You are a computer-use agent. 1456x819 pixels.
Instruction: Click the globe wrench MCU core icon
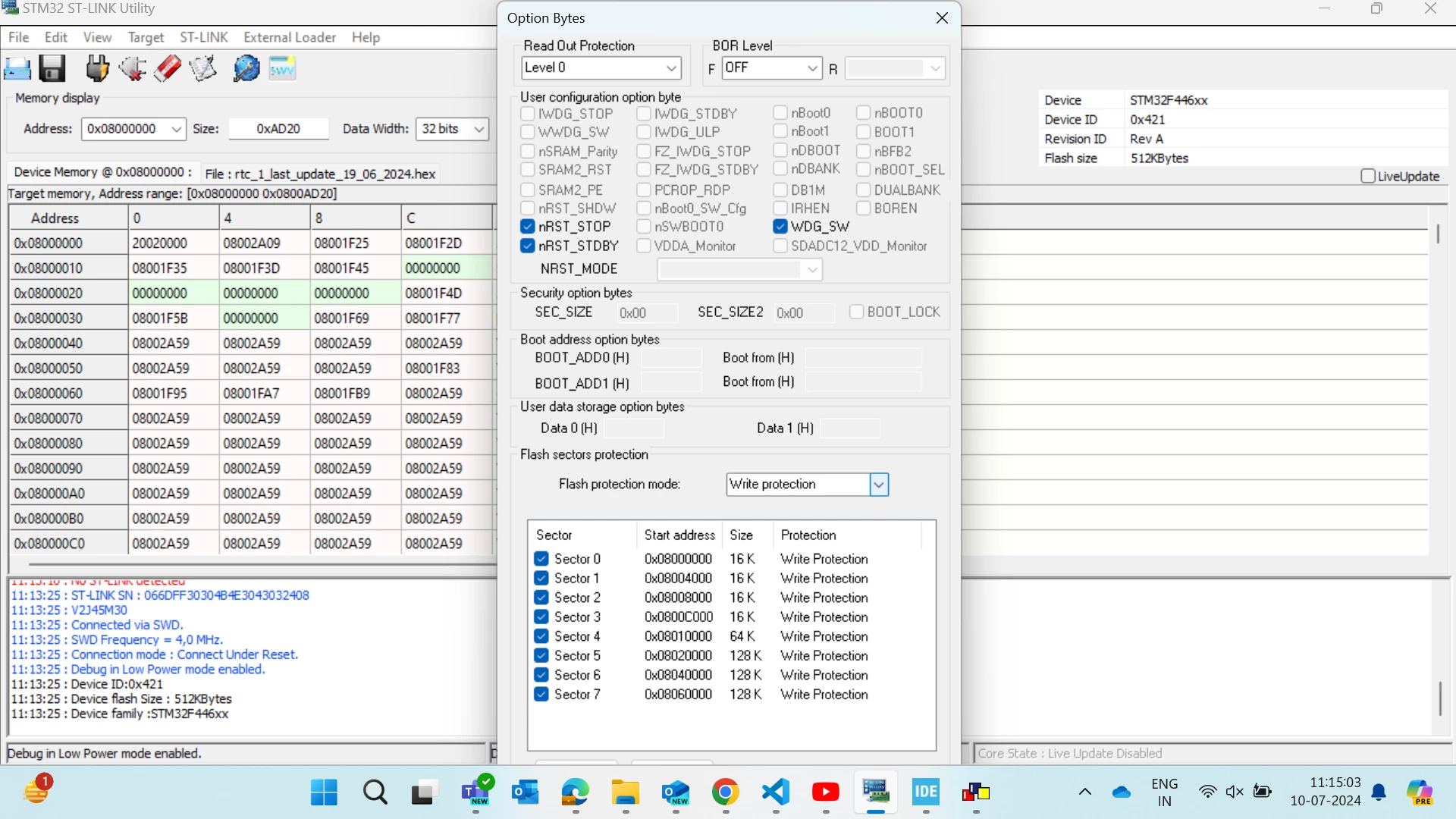[x=246, y=69]
